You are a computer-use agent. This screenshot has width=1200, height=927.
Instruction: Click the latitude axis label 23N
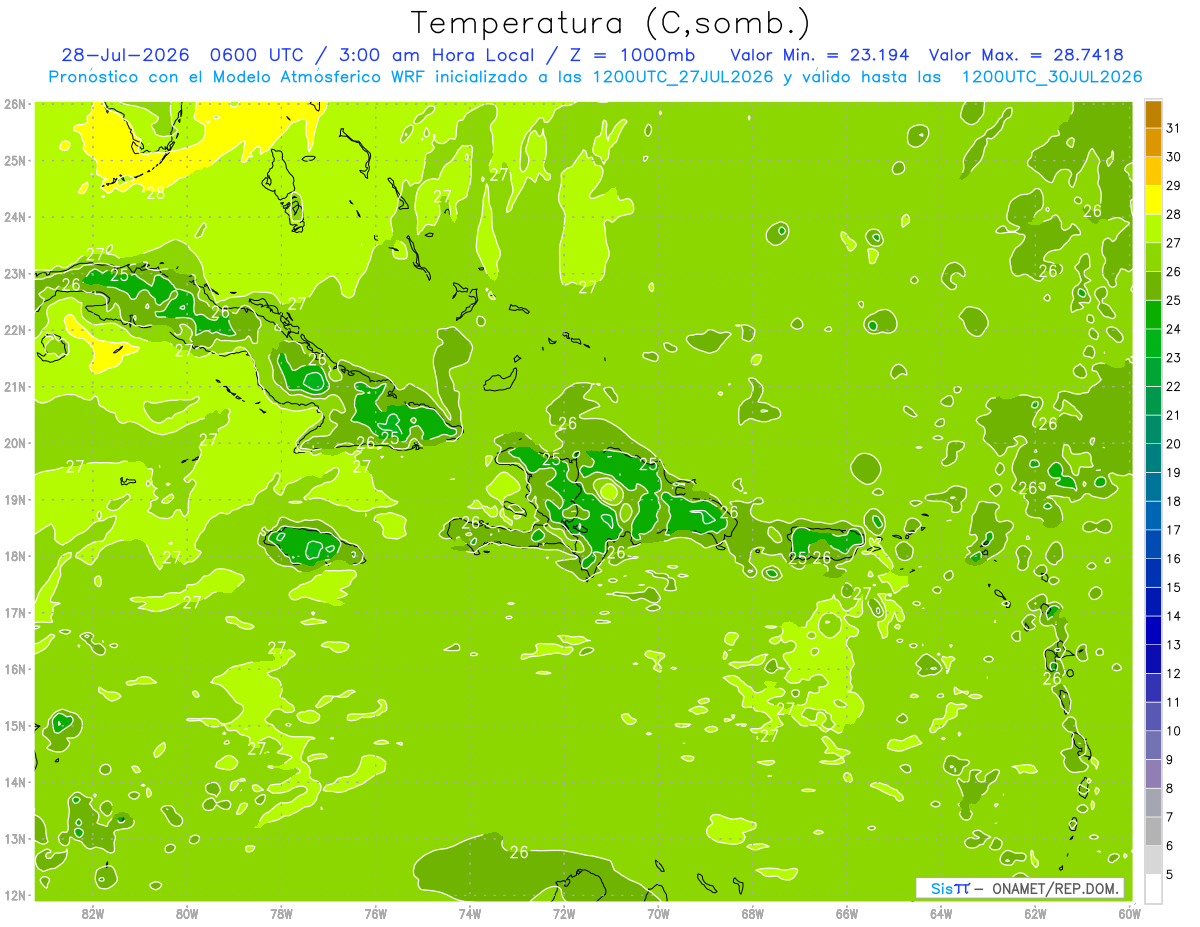pos(14,273)
